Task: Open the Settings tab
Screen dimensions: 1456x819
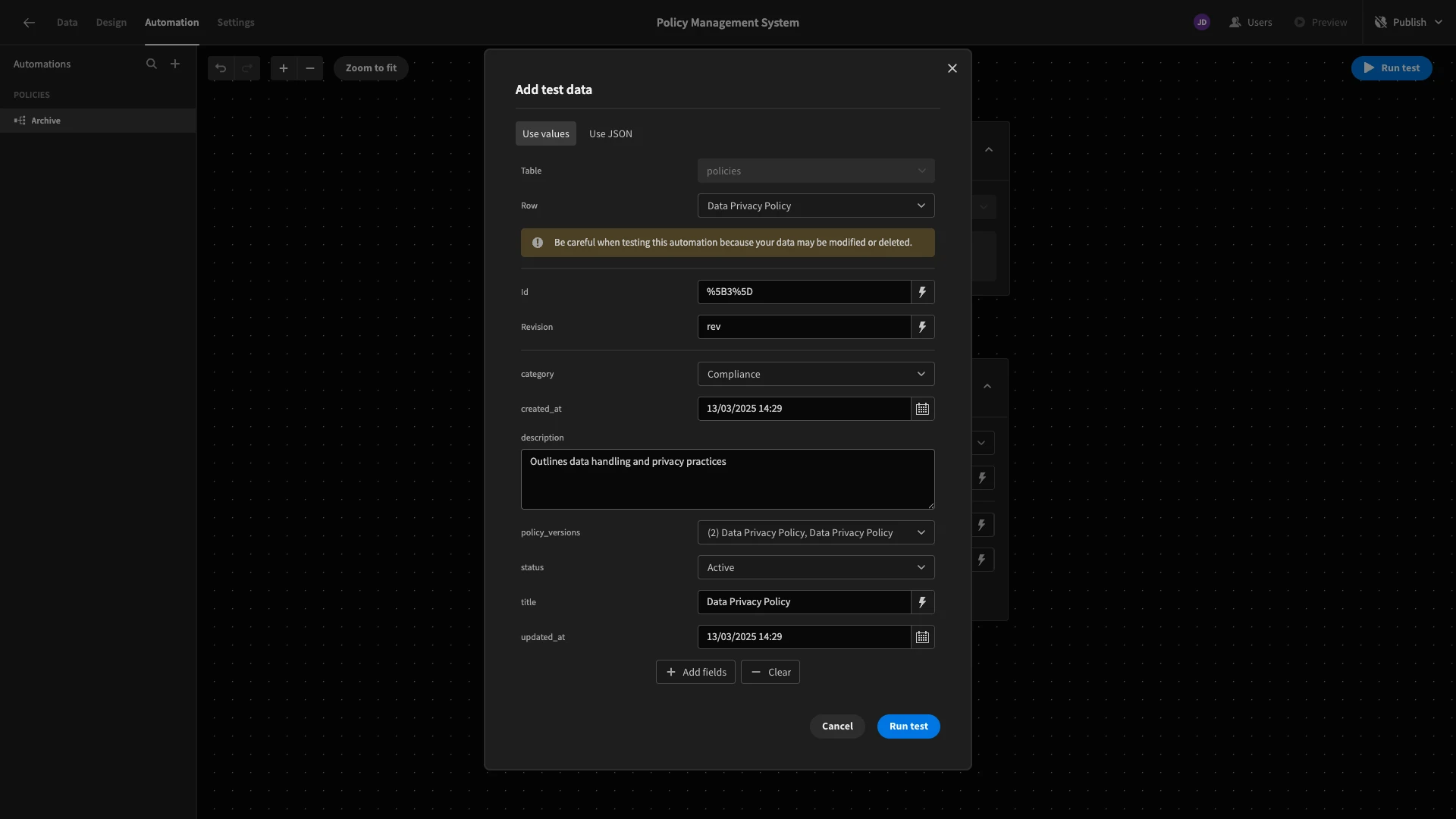Action: (x=236, y=23)
